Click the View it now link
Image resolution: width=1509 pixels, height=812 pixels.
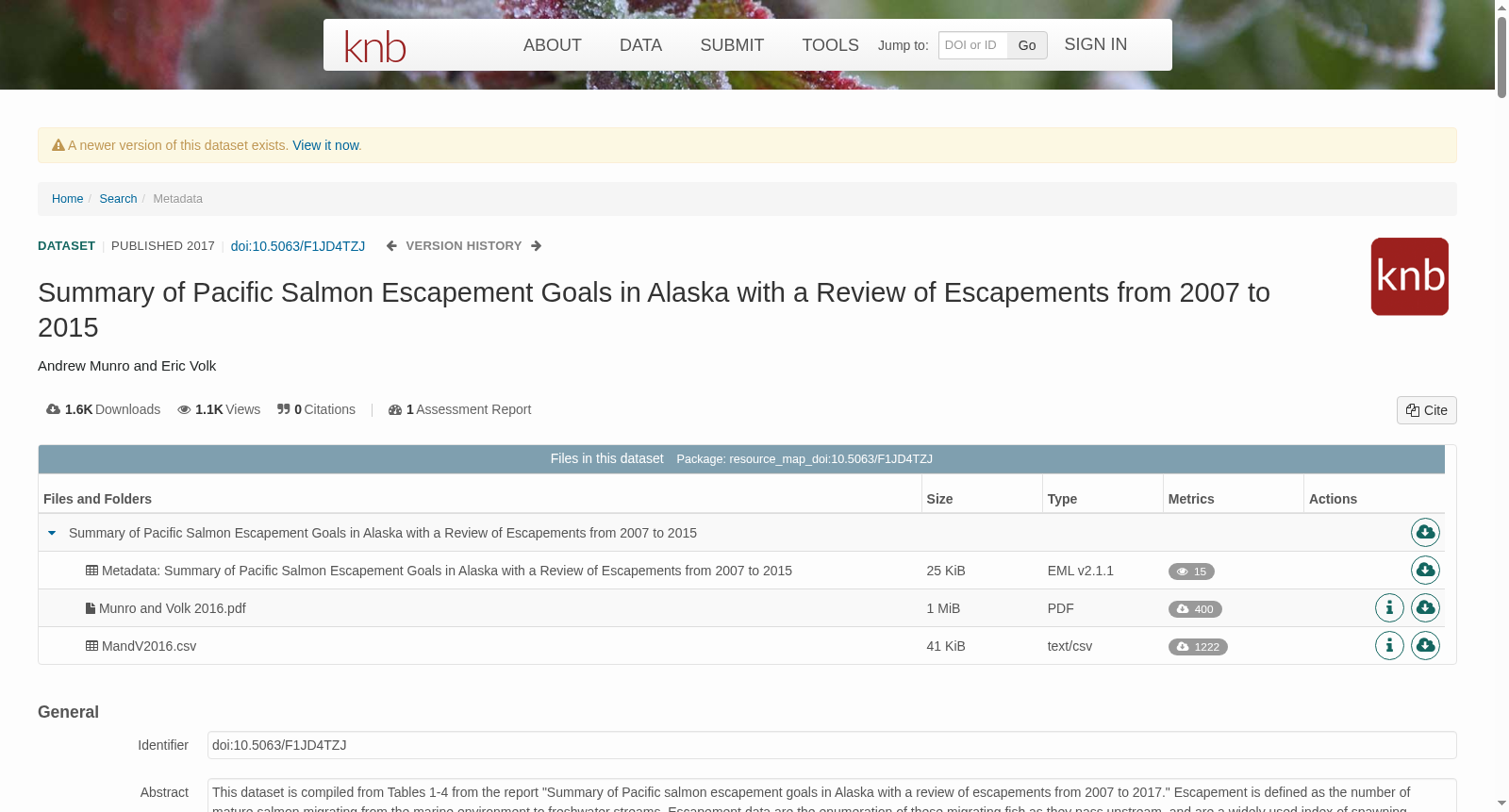[x=325, y=145]
